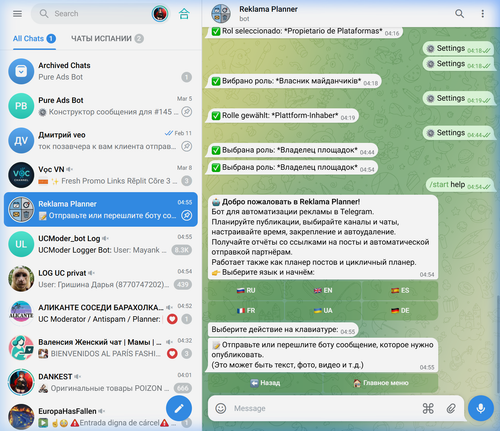Search within this chat using magnifier icon
This screenshot has width=500, height=431.
click(x=459, y=14)
